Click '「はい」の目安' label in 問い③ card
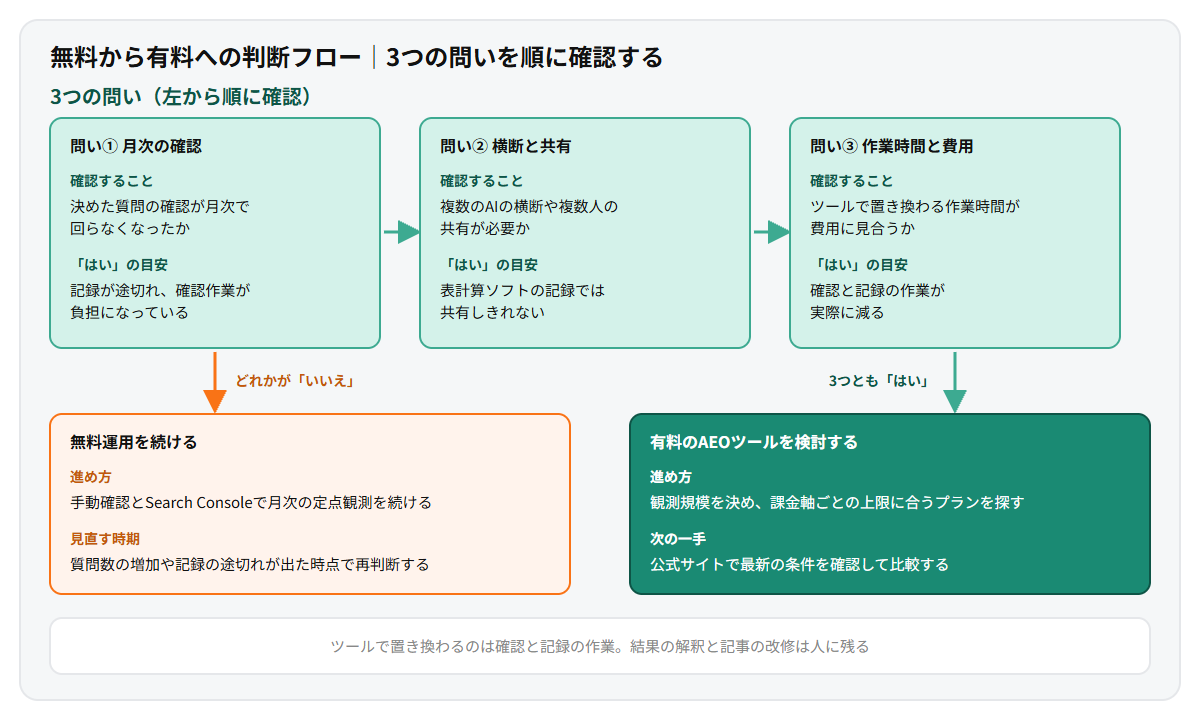The height and width of the screenshot is (720, 1200). click(x=859, y=265)
